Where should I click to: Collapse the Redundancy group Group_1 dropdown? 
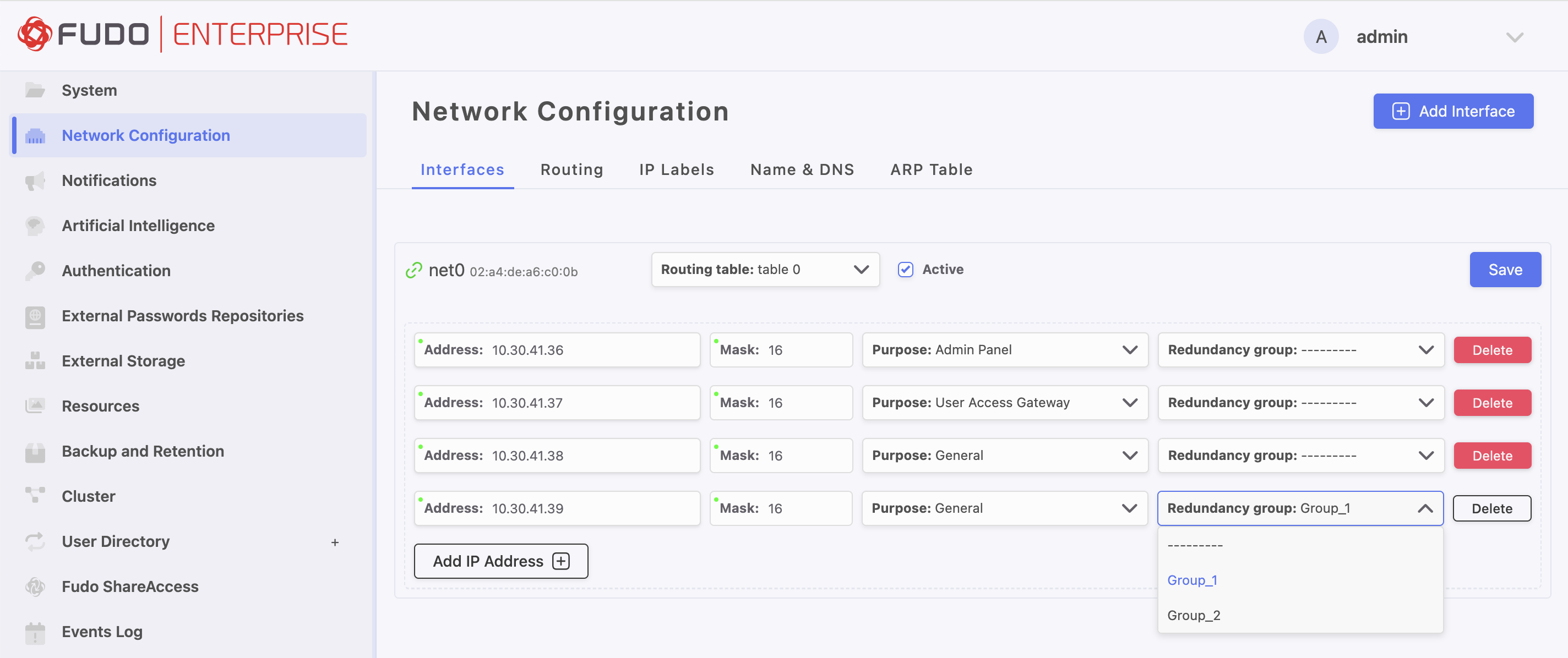point(1300,508)
